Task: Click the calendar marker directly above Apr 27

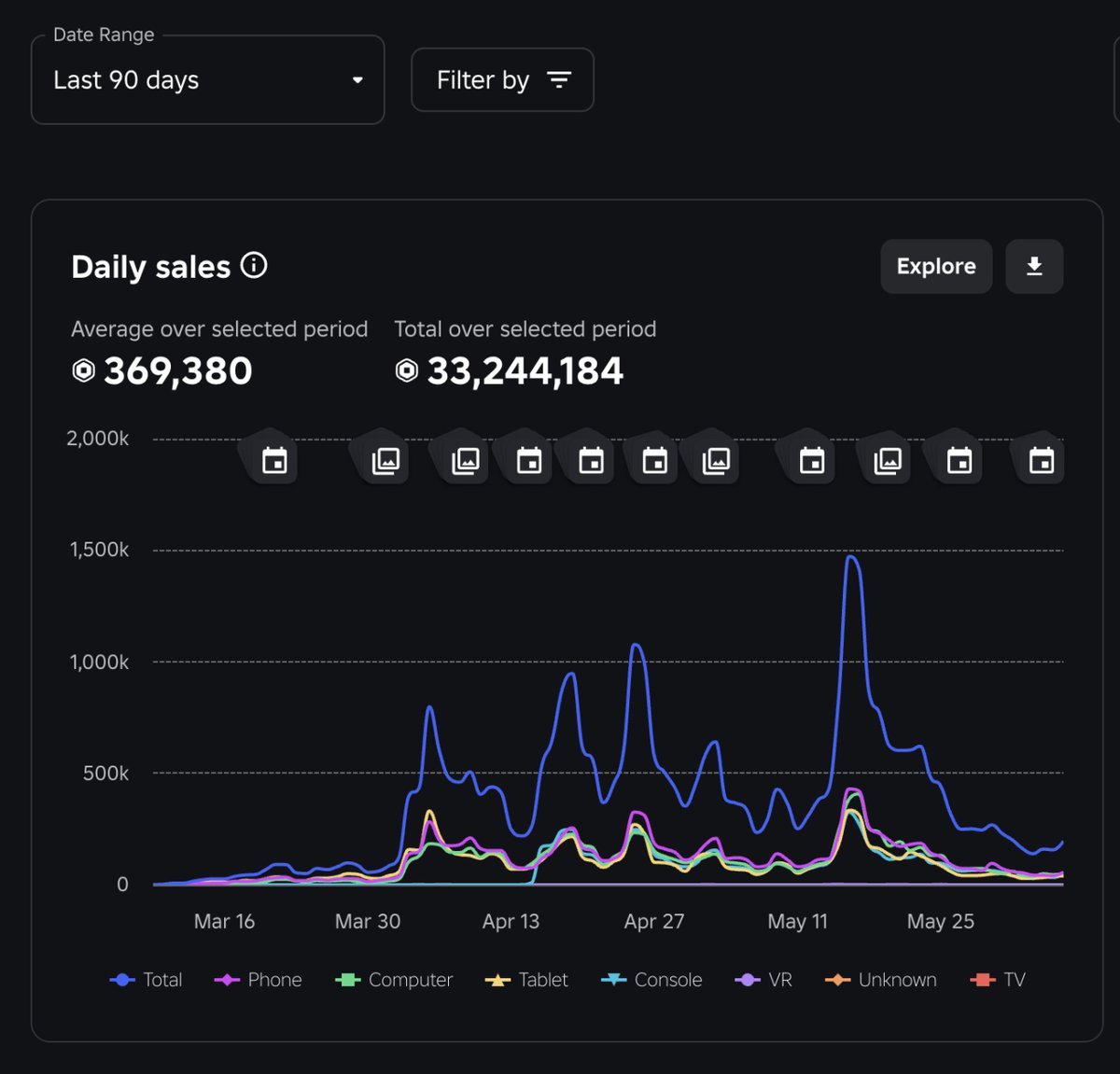Action: pos(655,460)
